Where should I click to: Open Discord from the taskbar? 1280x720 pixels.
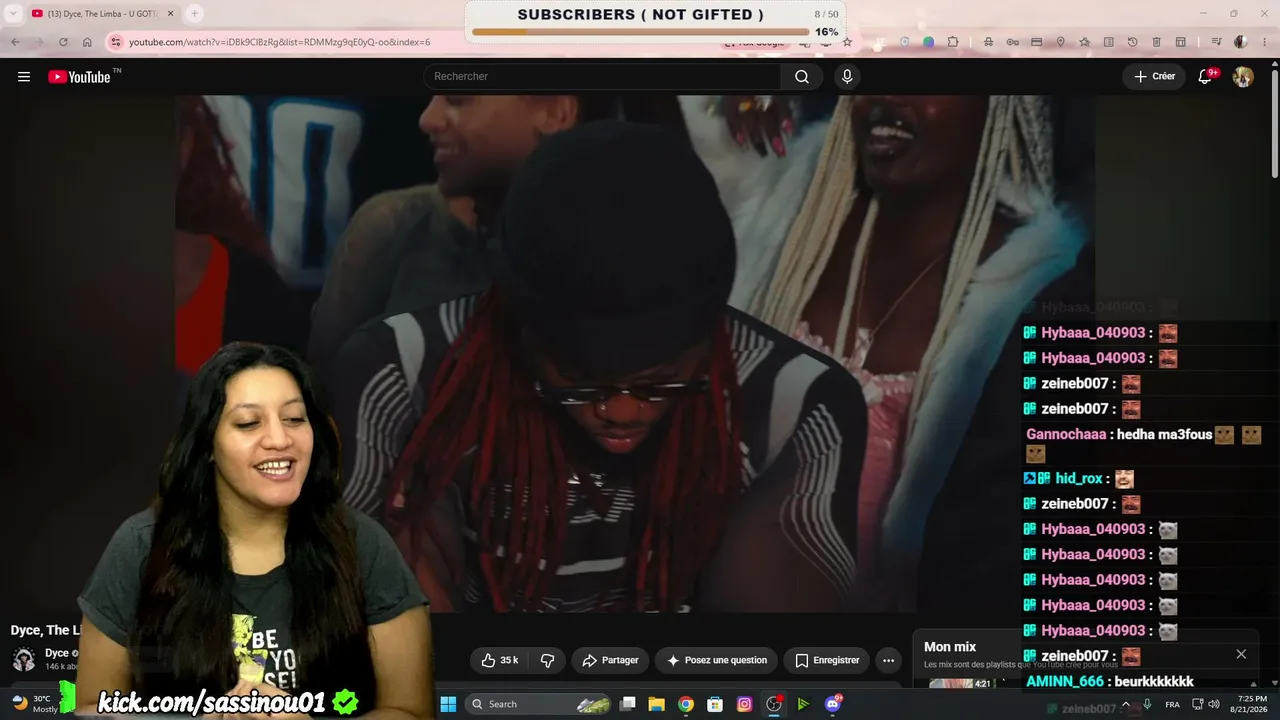tap(833, 704)
